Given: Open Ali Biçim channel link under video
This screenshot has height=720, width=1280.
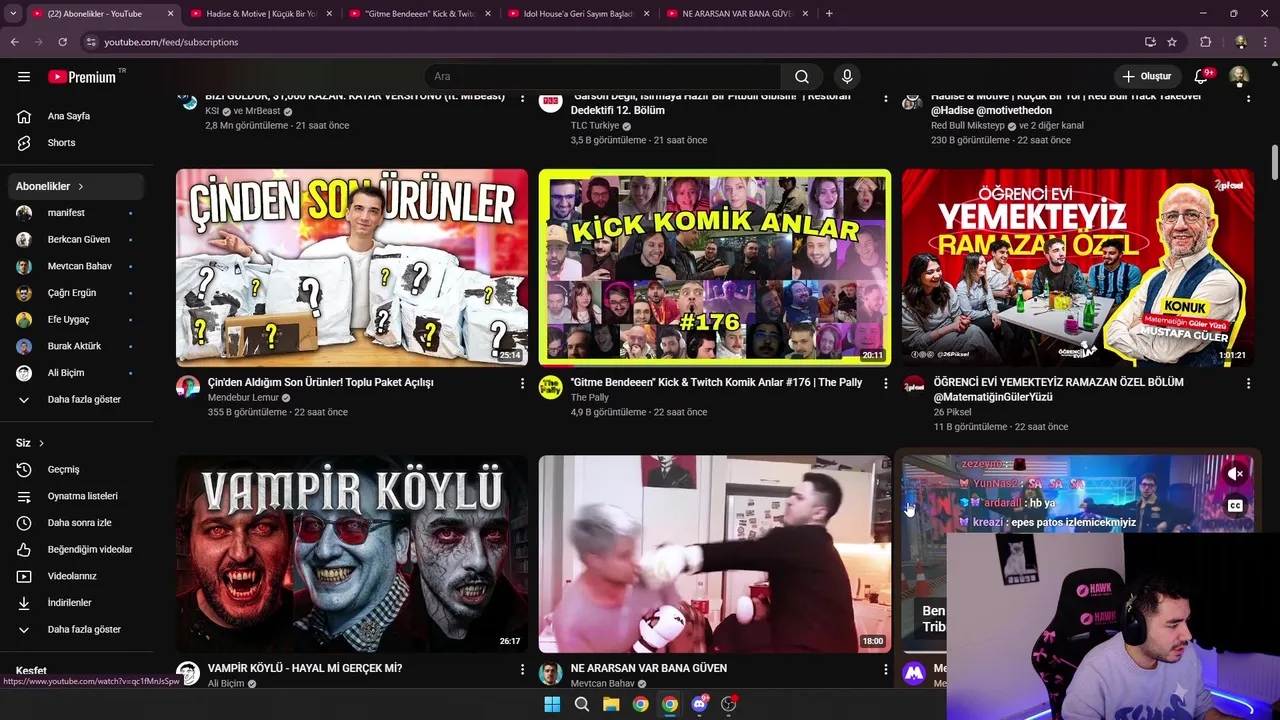Looking at the screenshot, I should coord(226,684).
